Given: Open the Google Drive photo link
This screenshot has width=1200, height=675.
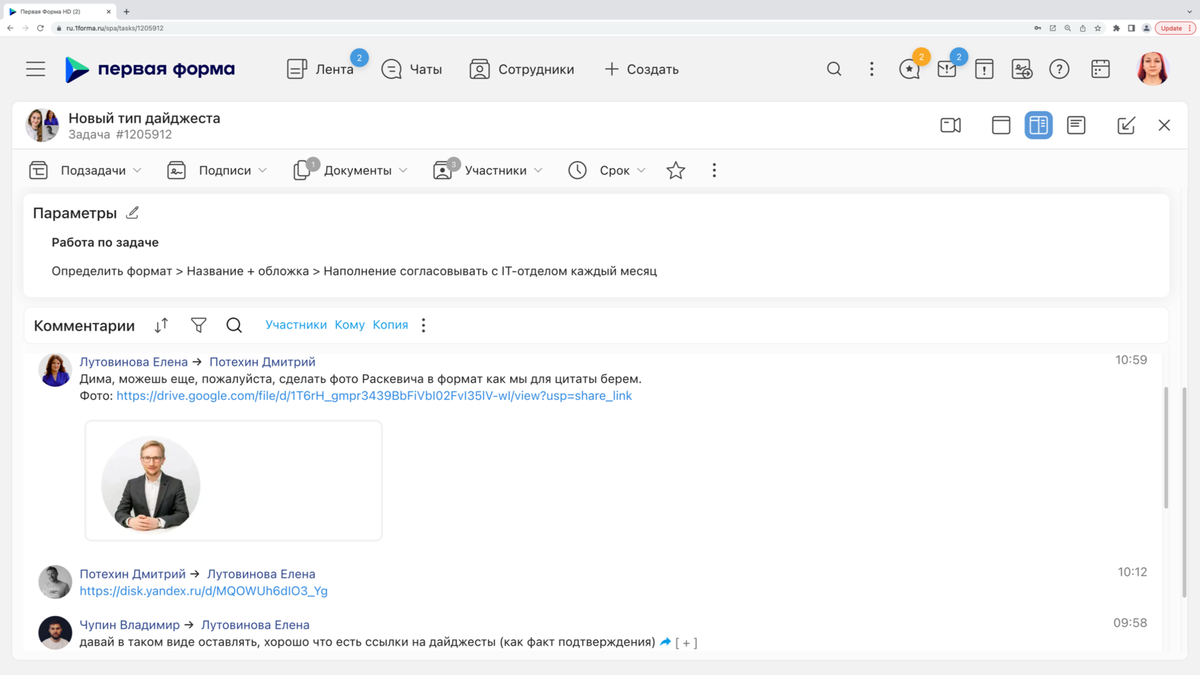Looking at the screenshot, I should point(374,396).
